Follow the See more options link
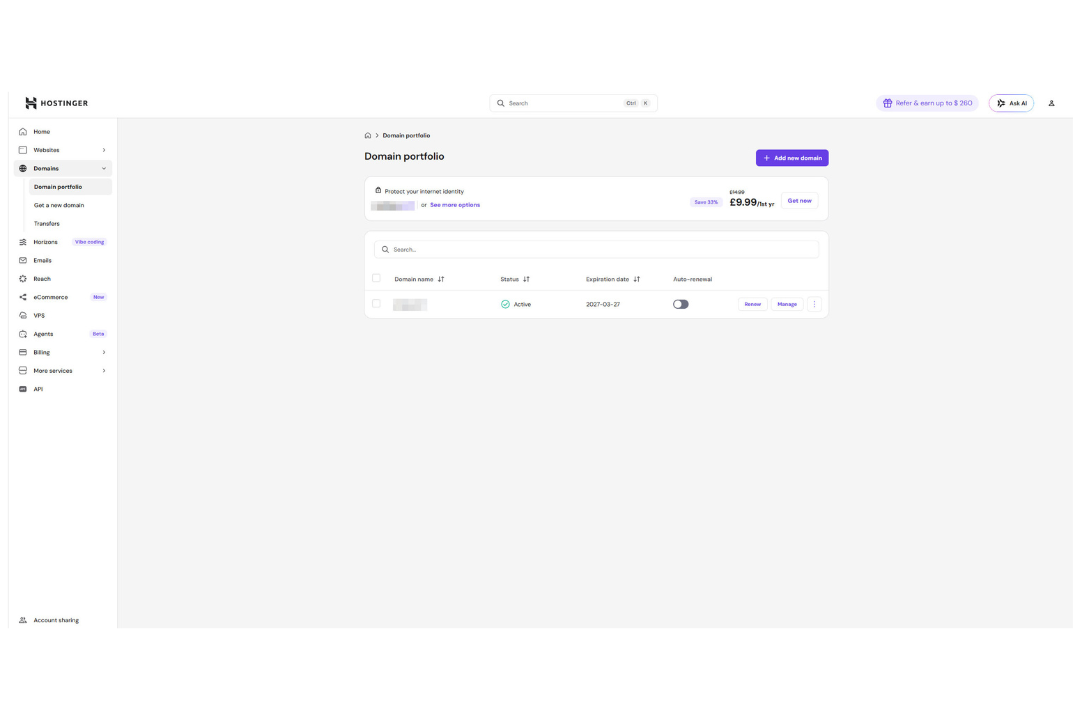The width and height of the screenshot is (1080, 720). [455, 205]
